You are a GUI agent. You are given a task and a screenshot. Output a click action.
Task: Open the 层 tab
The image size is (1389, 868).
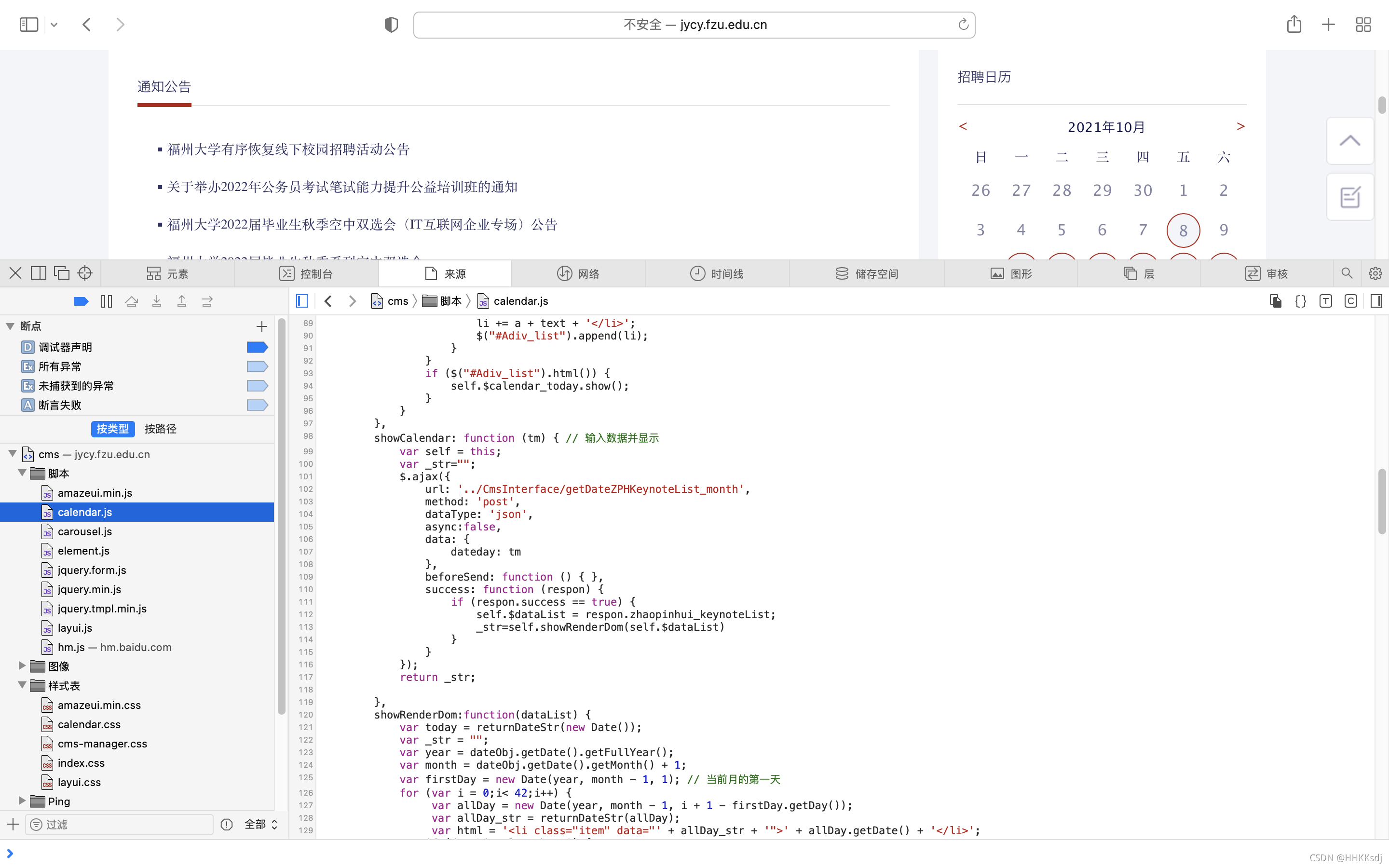[x=1139, y=274]
